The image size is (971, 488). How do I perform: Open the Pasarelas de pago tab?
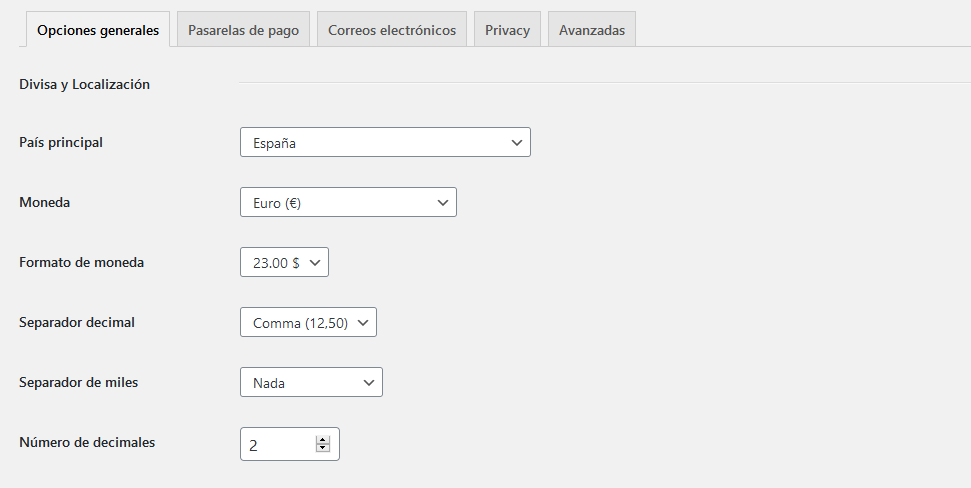tap(243, 30)
